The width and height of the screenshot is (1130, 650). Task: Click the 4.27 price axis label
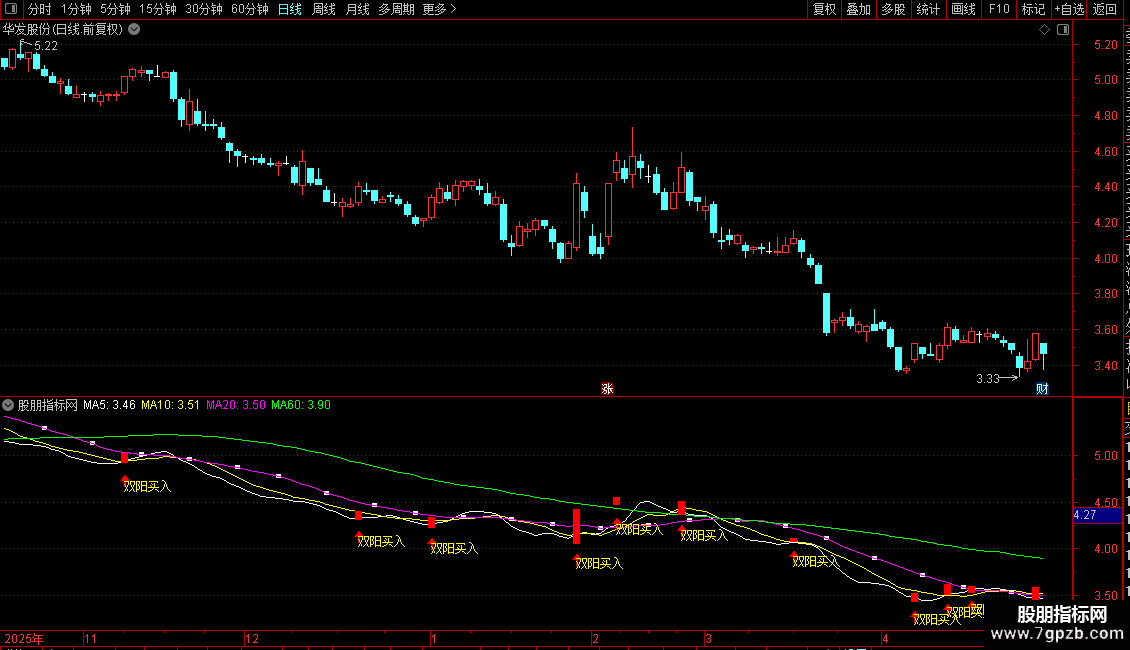(1085, 515)
